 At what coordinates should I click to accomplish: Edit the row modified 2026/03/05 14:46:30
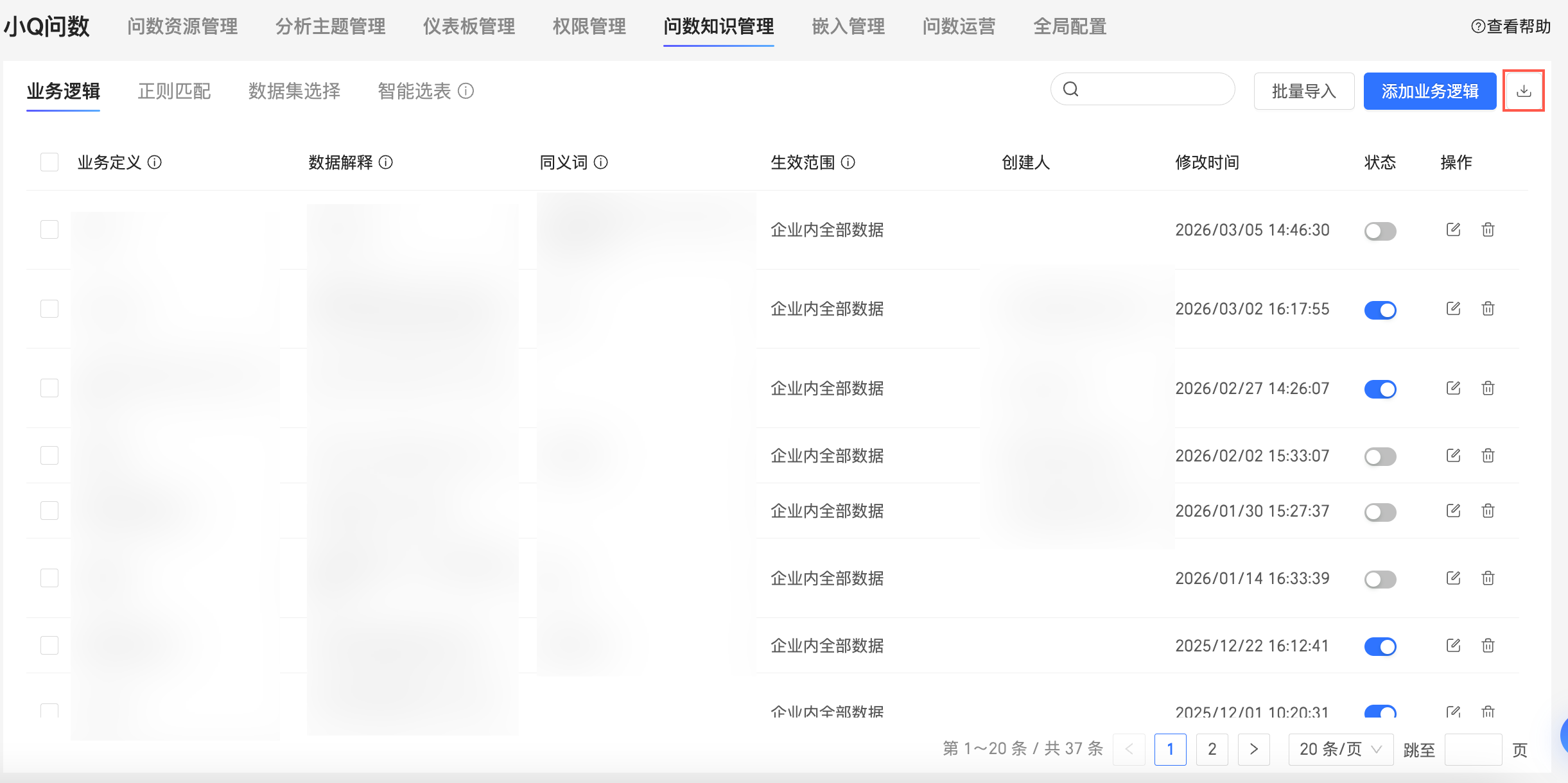tap(1453, 230)
